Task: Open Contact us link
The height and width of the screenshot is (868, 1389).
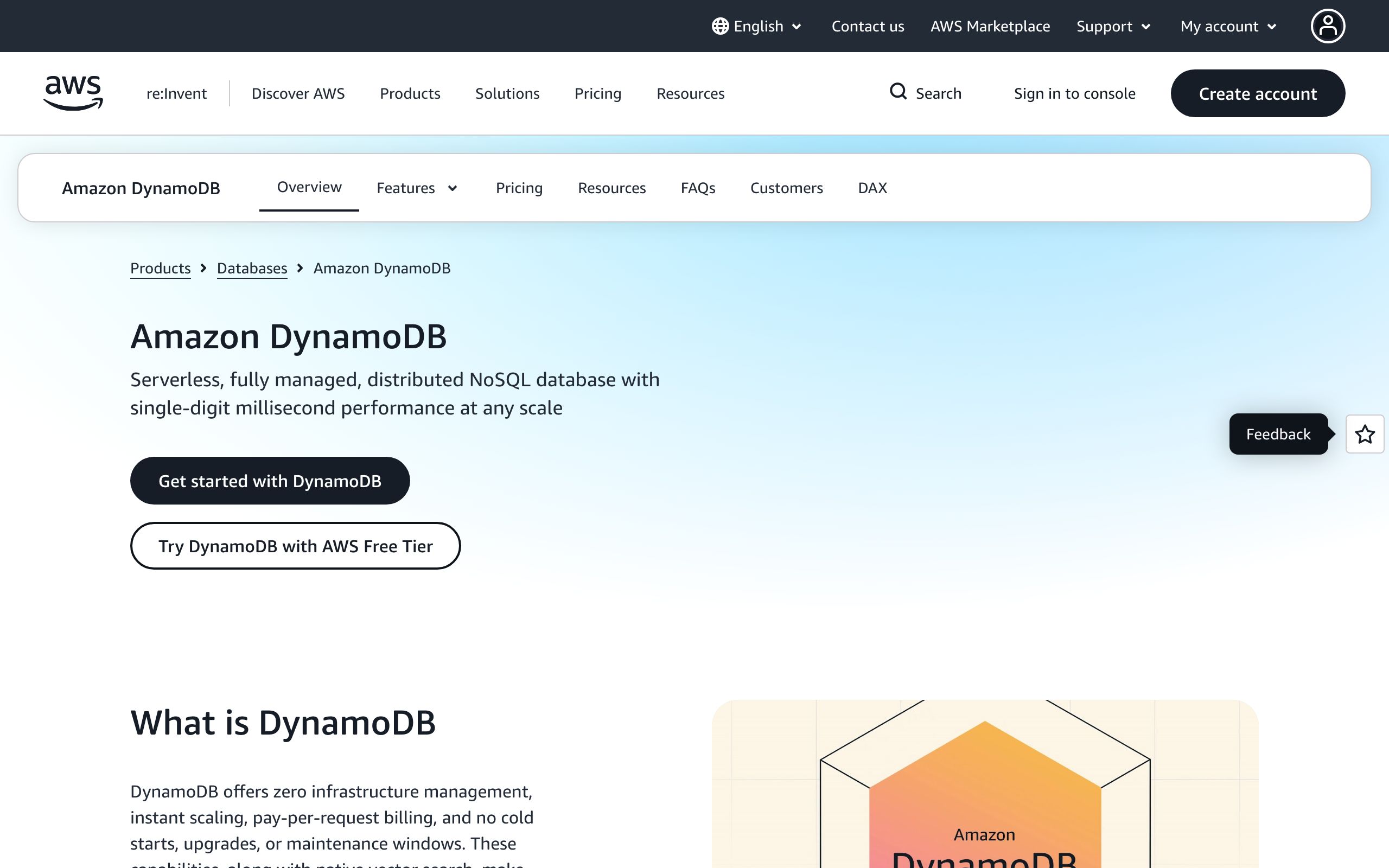Action: [x=867, y=27]
